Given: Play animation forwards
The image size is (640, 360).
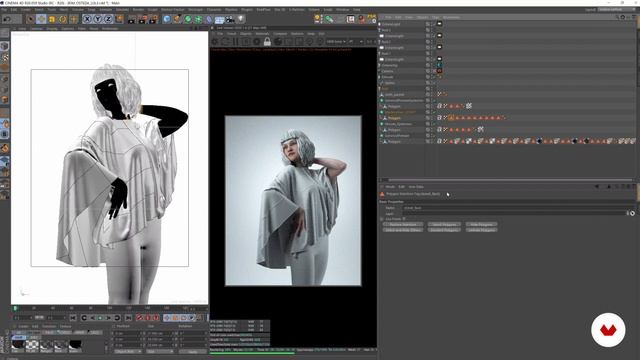Looking at the screenshot, I should coord(100,318).
